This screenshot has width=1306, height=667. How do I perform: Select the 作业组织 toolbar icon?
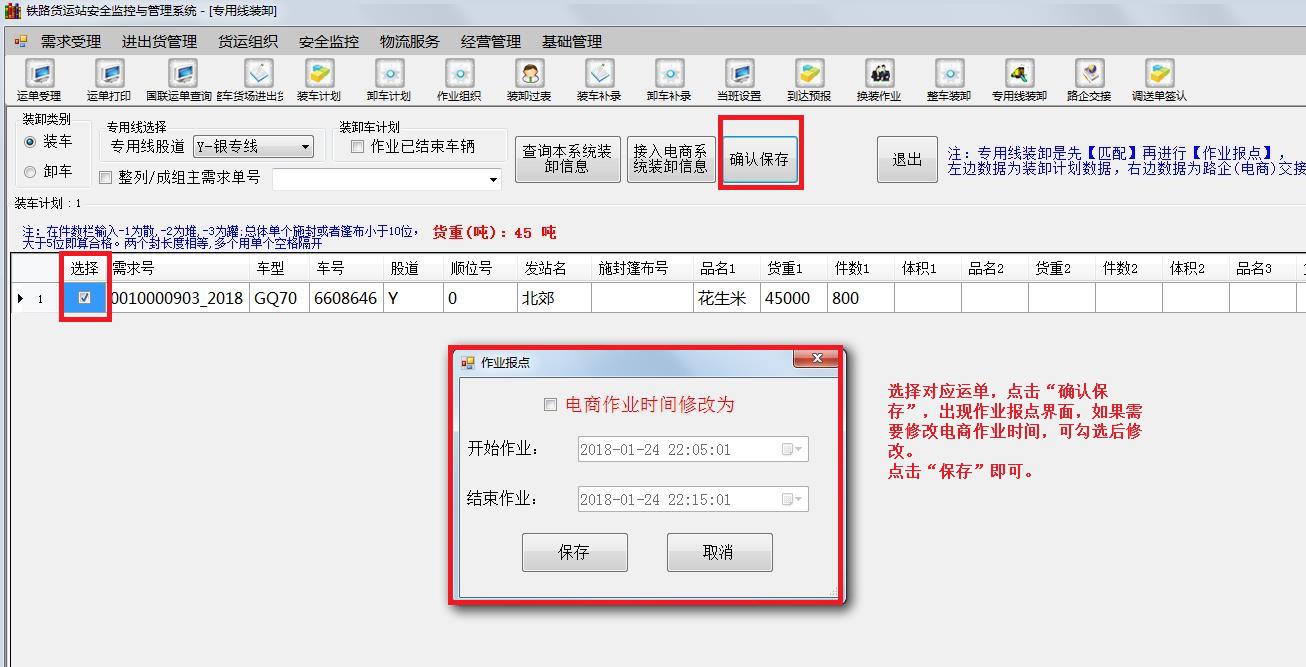coord(459,80)
